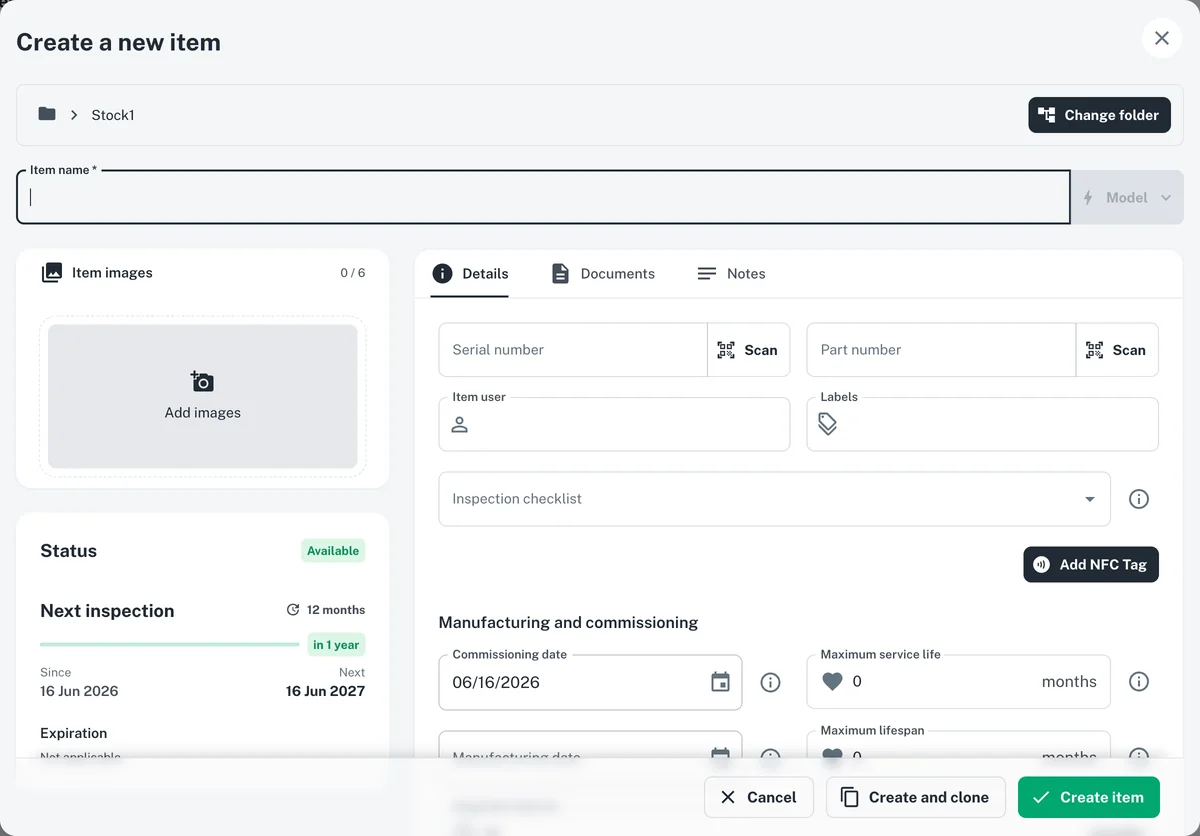Show Commissioning date info
This screenshot has height=836, width=1200.
(770, 682)
